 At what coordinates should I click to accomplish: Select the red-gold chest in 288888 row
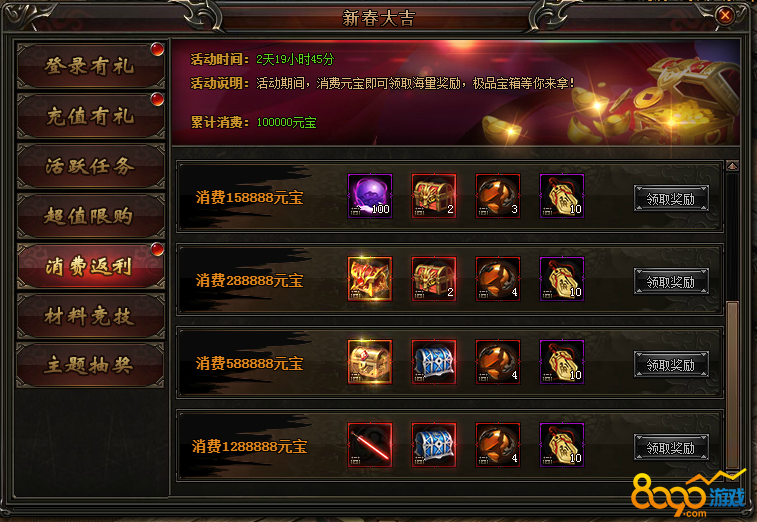pyautogui.click(x=434, y=279)
